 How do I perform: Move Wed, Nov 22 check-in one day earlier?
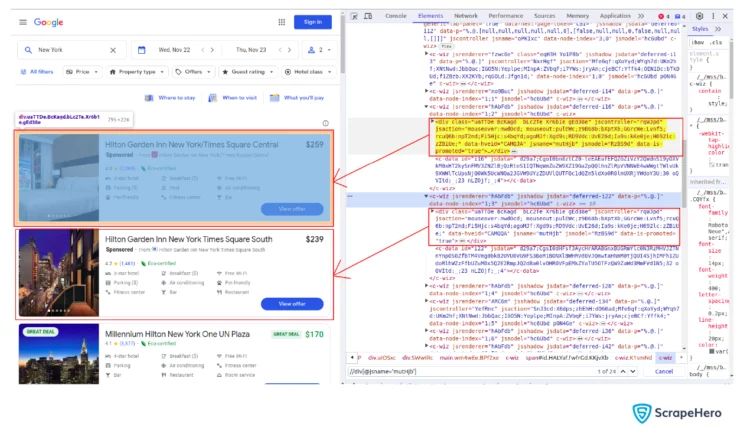(x=203, y=50)
